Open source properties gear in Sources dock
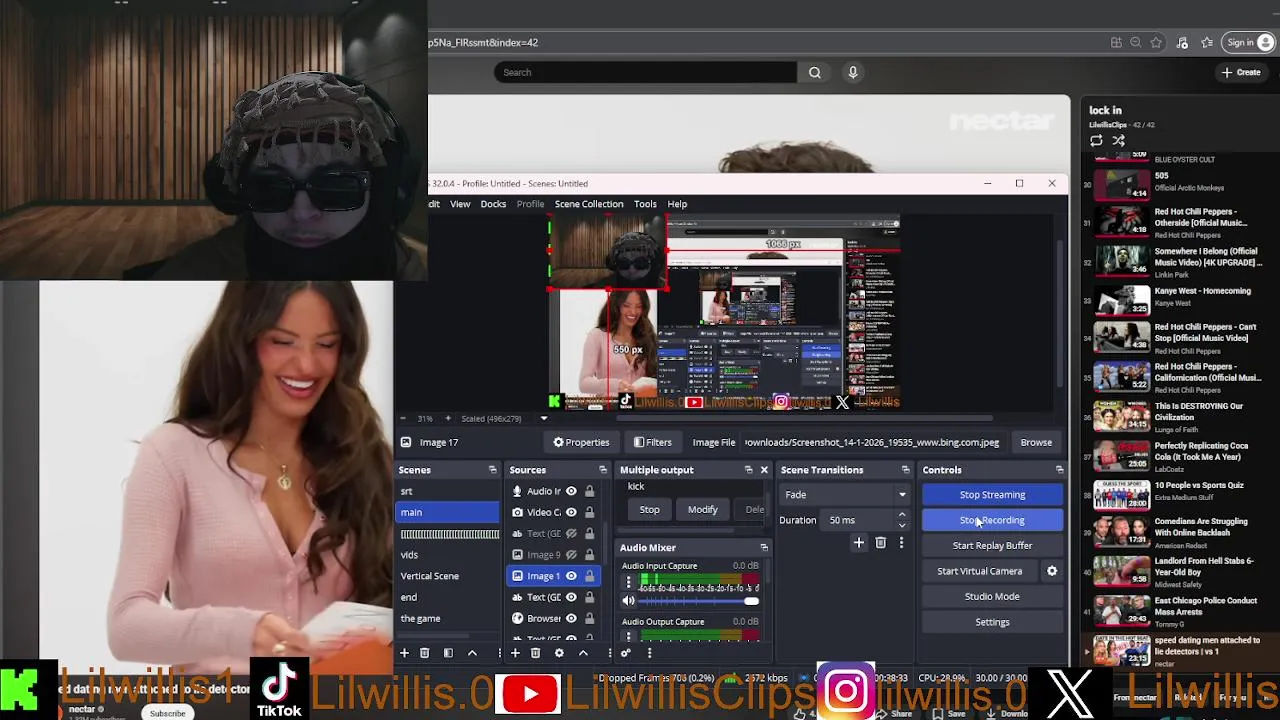The width and height of the screenshot is (1280, 720). (559, 653)
